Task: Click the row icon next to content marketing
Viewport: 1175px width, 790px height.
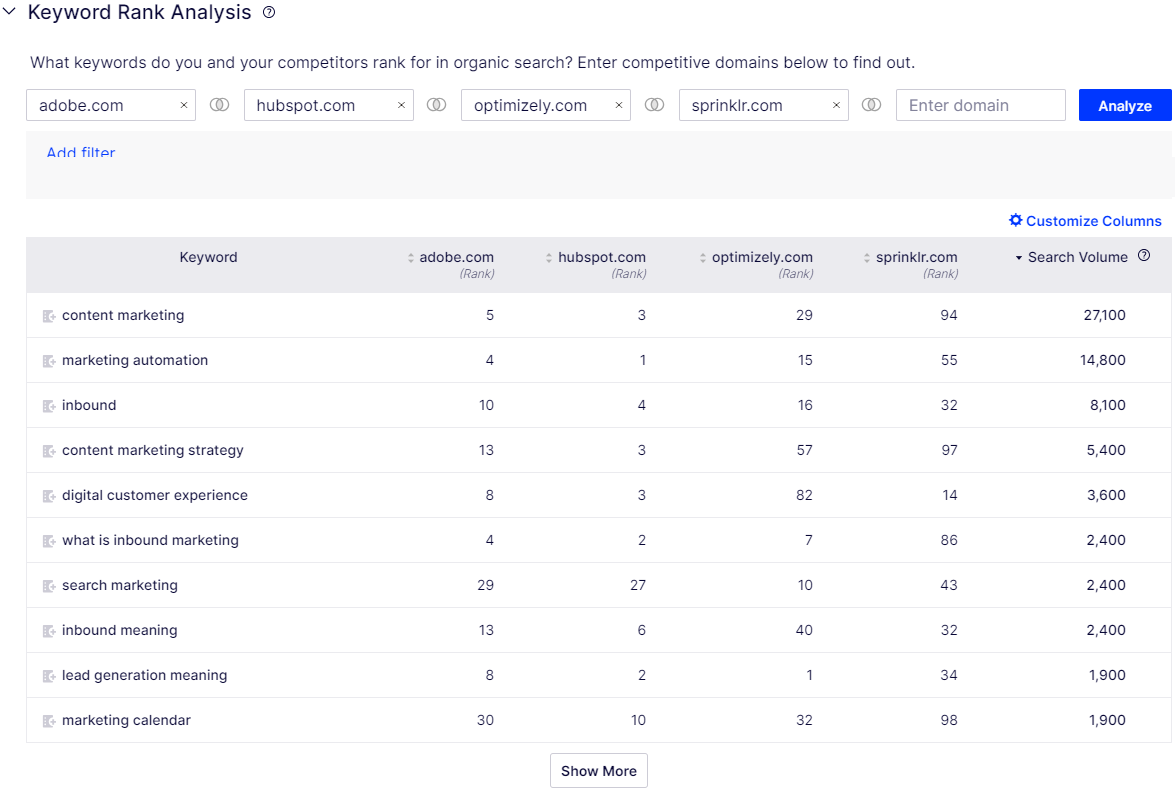Action: click(49, 316)
